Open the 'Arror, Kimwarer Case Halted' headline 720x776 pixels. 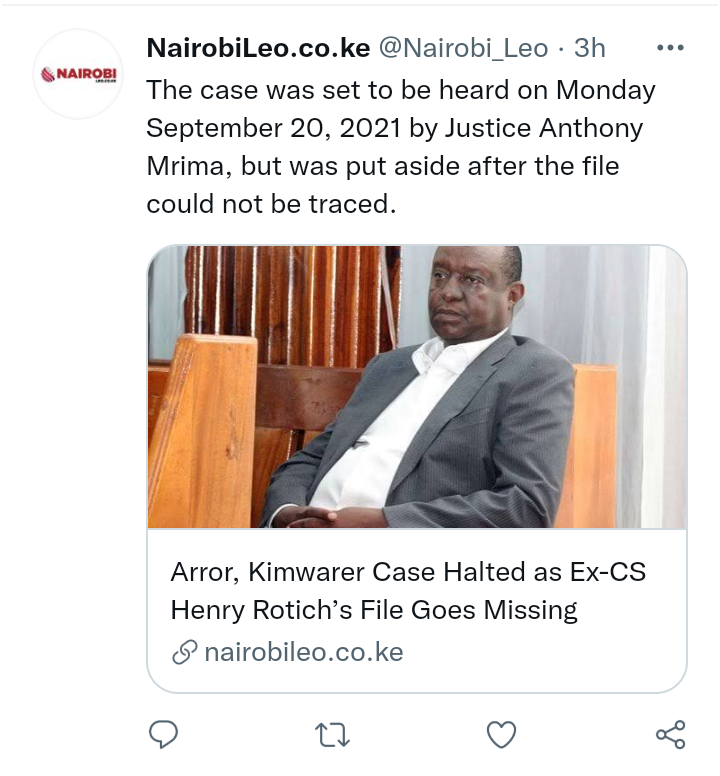[408, 572]
